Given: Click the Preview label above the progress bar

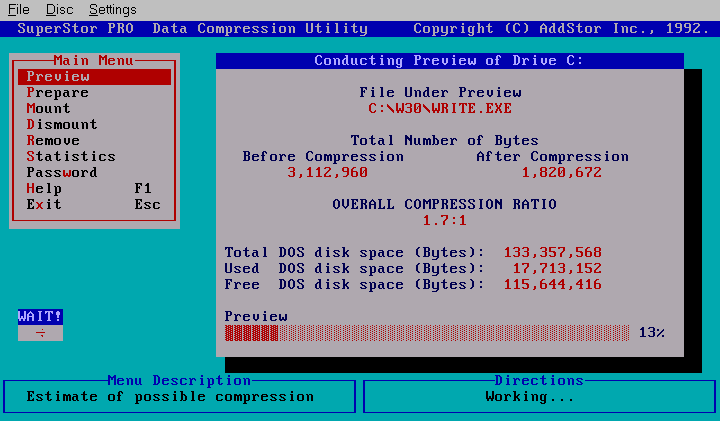Looking at the screenshot, I should [256, 317].
